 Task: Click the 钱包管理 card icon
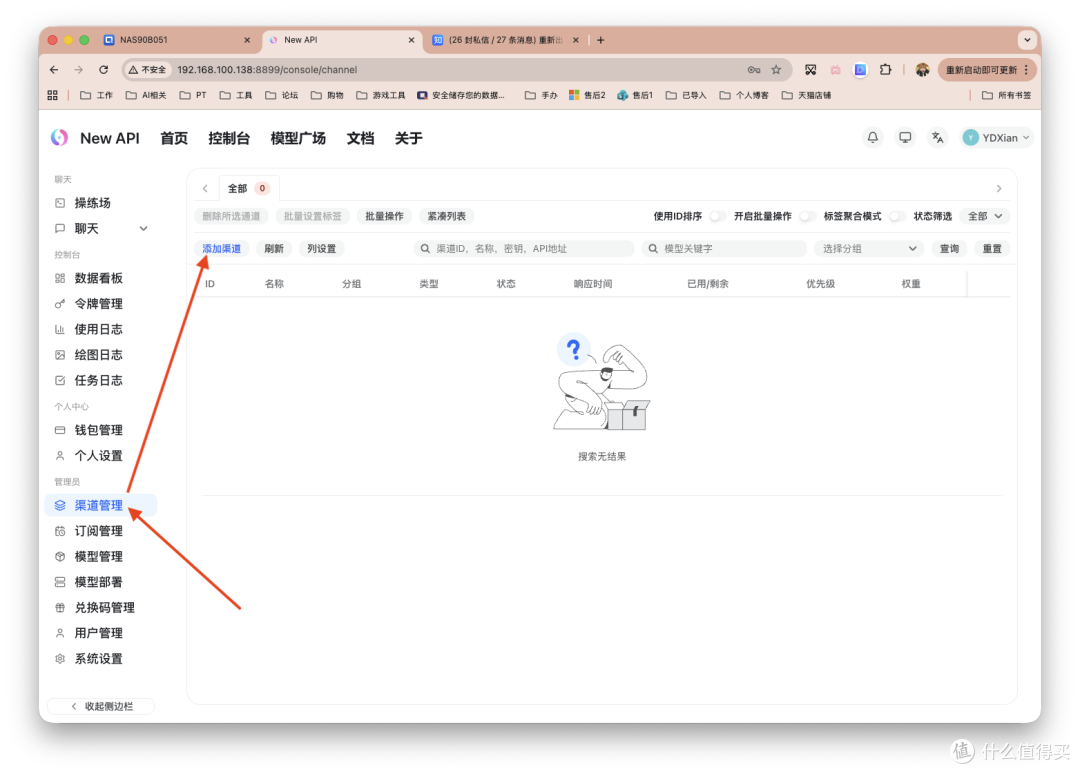pos(60,430)
